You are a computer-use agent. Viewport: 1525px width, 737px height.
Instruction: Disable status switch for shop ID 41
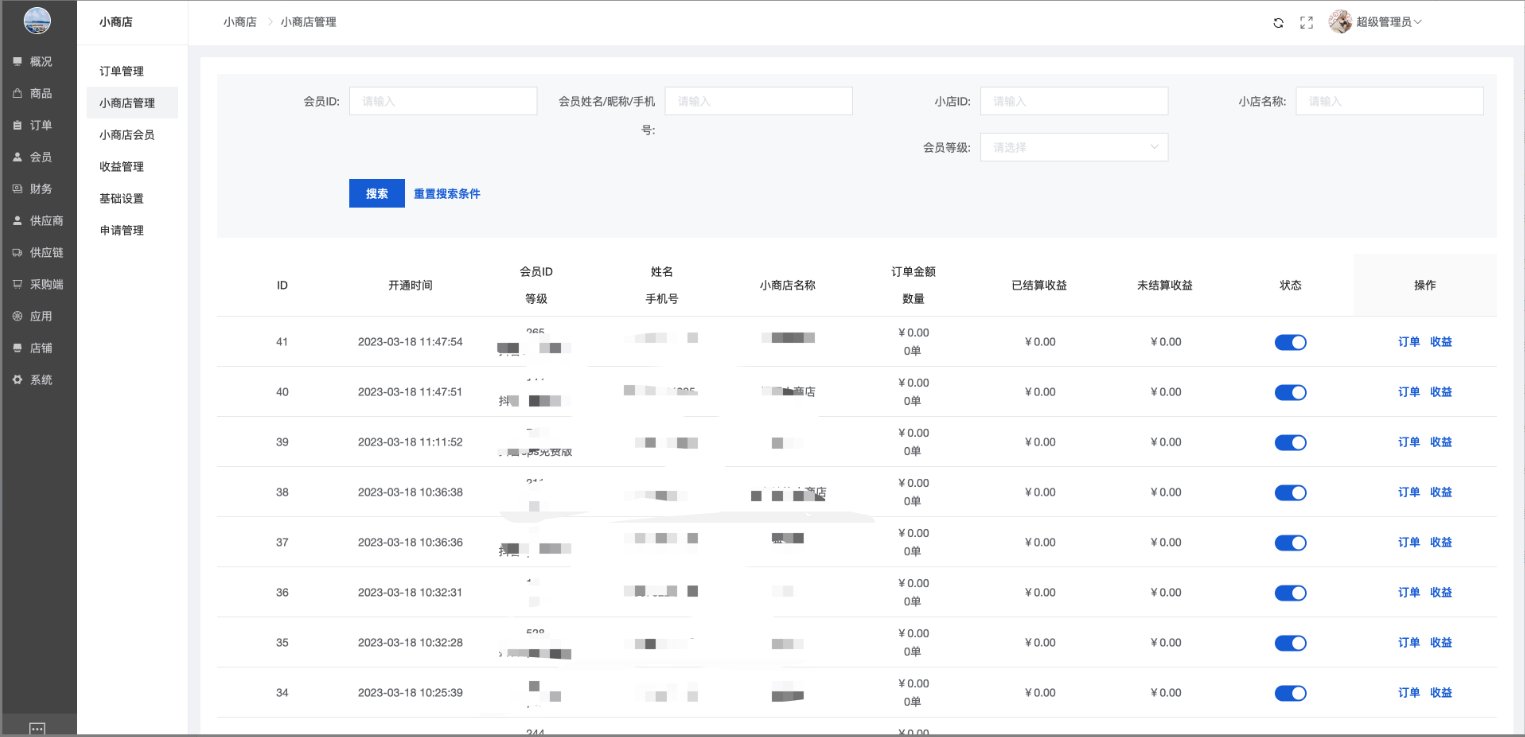click(x=1290, y=342)
